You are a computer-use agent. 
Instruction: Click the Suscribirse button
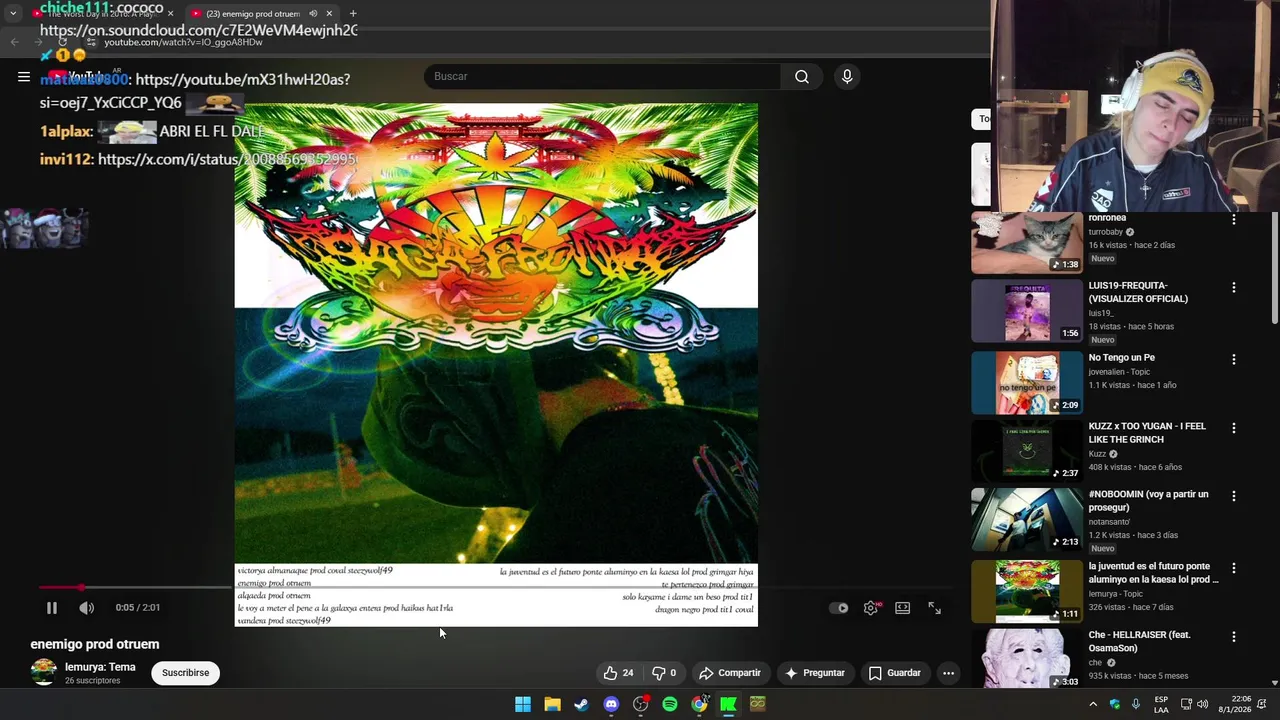click(185, 673)
